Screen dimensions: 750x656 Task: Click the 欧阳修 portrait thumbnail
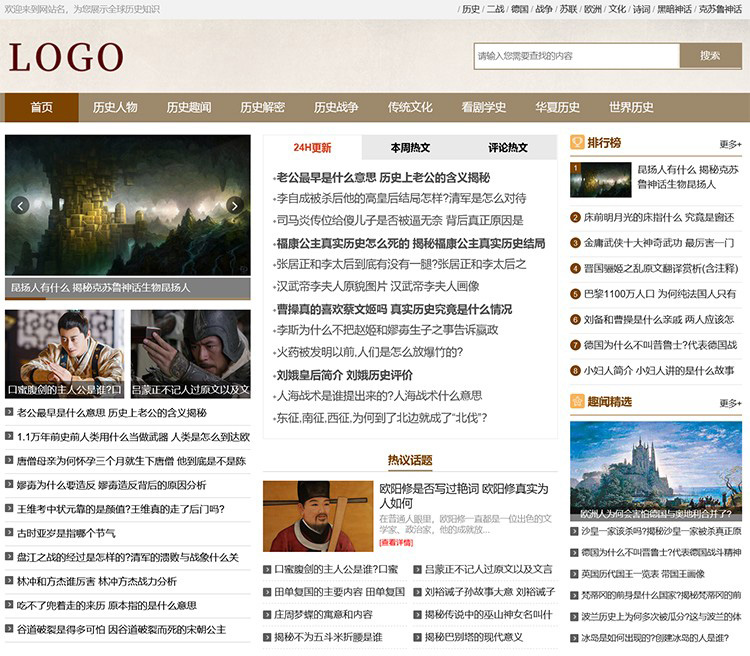pos(318,516)
